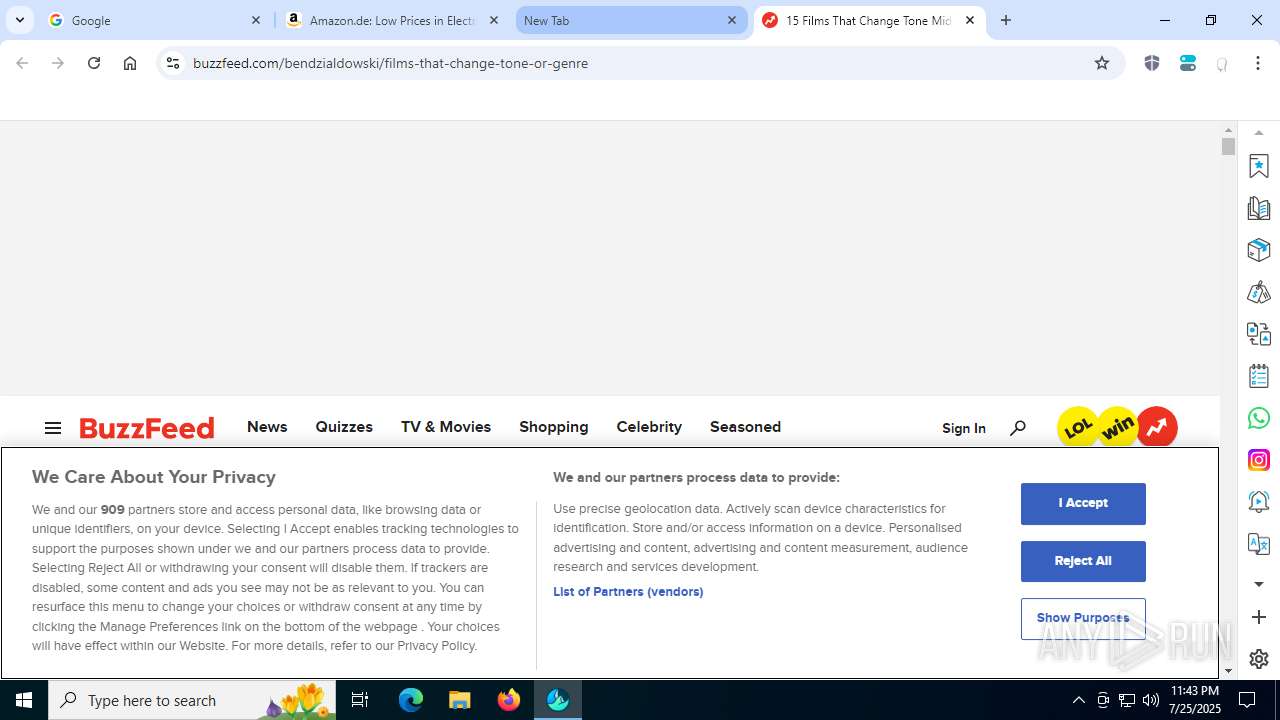Go to the browser home page

[130, 63]
